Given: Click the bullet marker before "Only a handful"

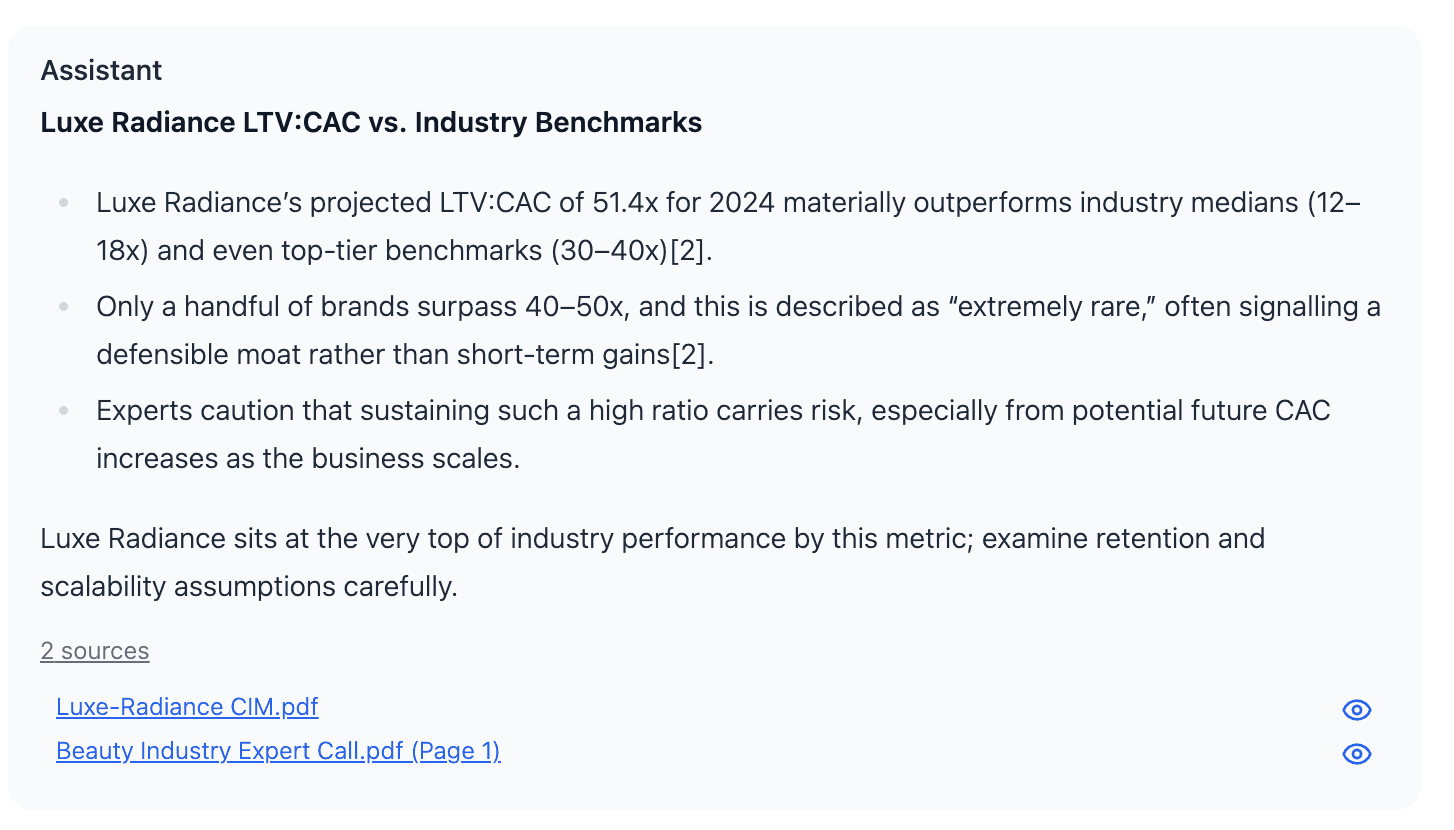Looking at the screenshot, I should click(64, 307).
